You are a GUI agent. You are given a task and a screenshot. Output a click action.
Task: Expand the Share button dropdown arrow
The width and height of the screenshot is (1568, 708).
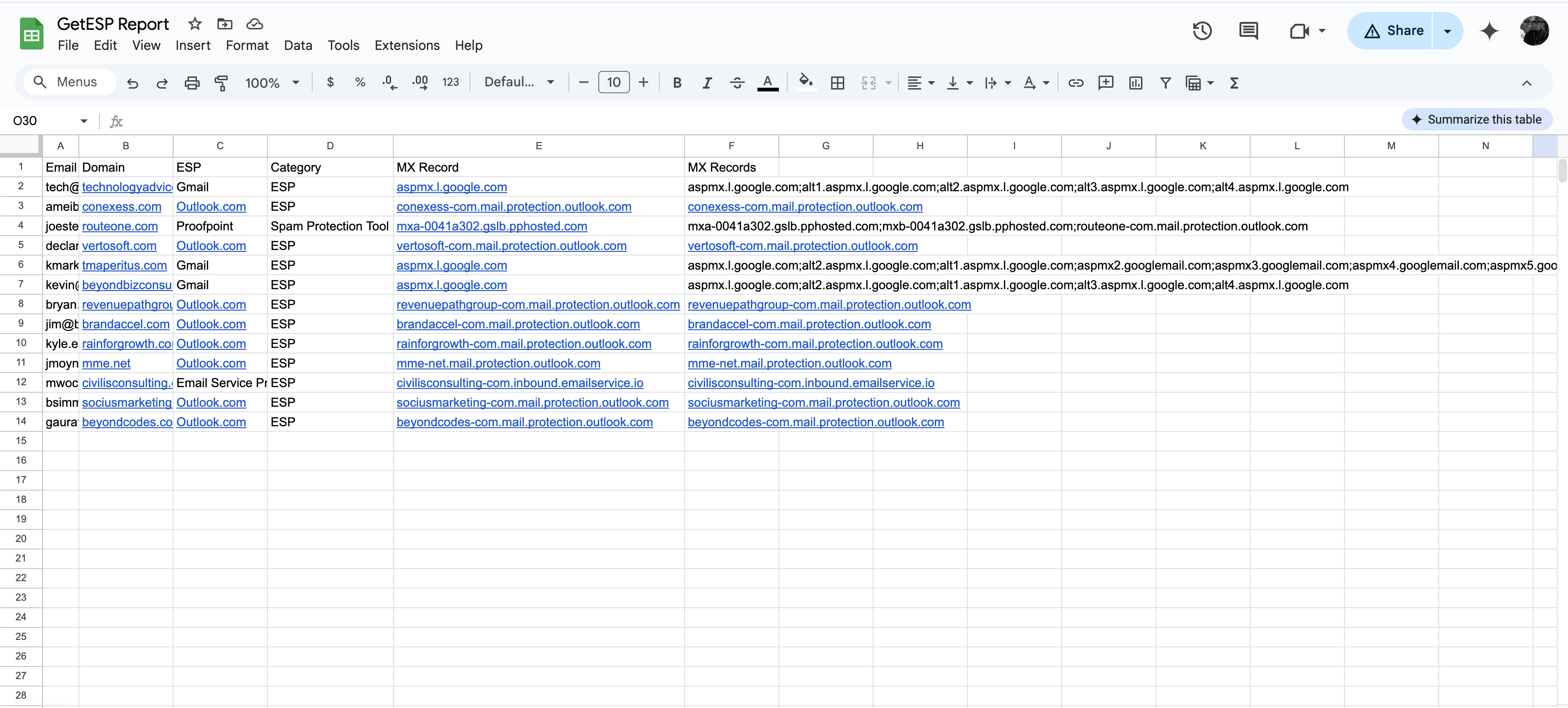click(x=1447, y=30)
